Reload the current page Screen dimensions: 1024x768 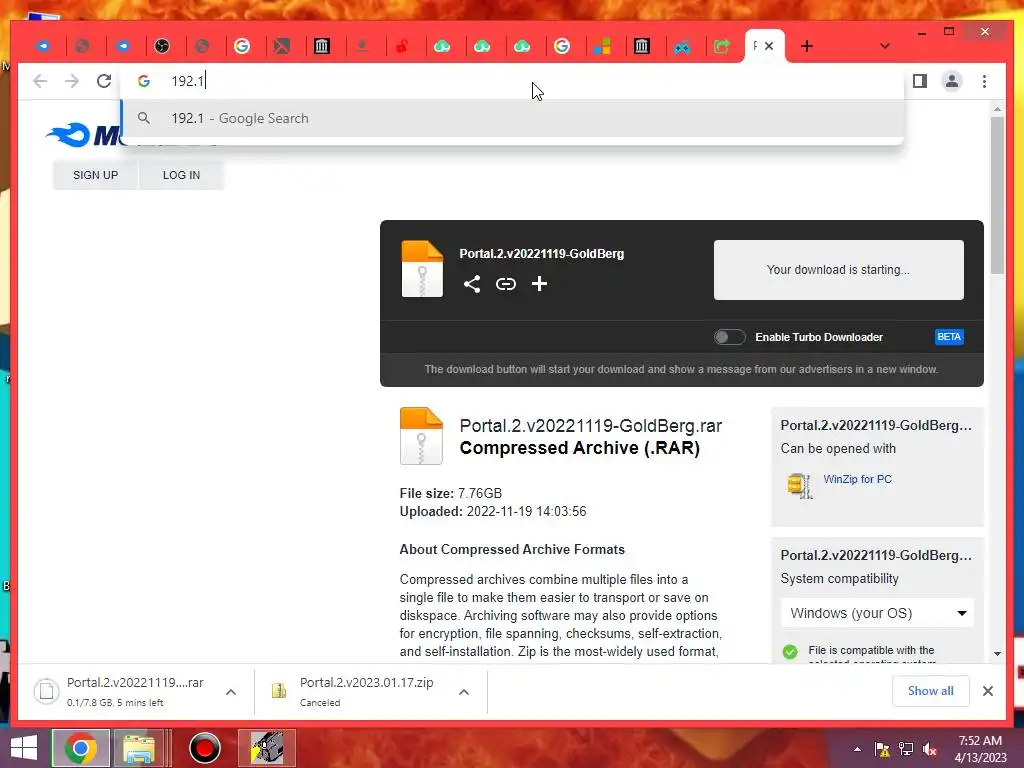point(104,81)
